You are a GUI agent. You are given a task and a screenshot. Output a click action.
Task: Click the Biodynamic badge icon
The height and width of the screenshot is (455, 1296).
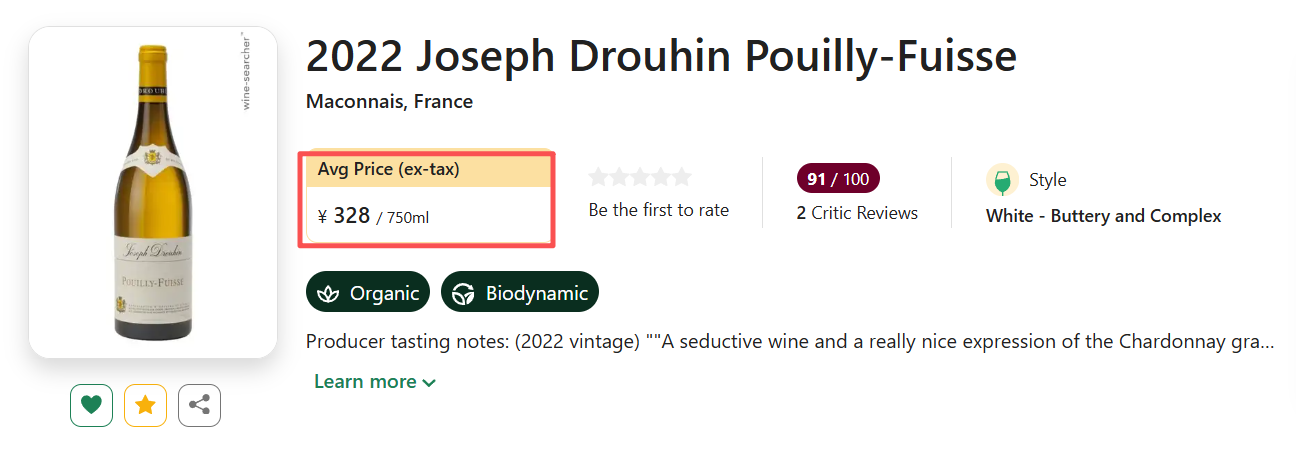[x=463, y=293]
